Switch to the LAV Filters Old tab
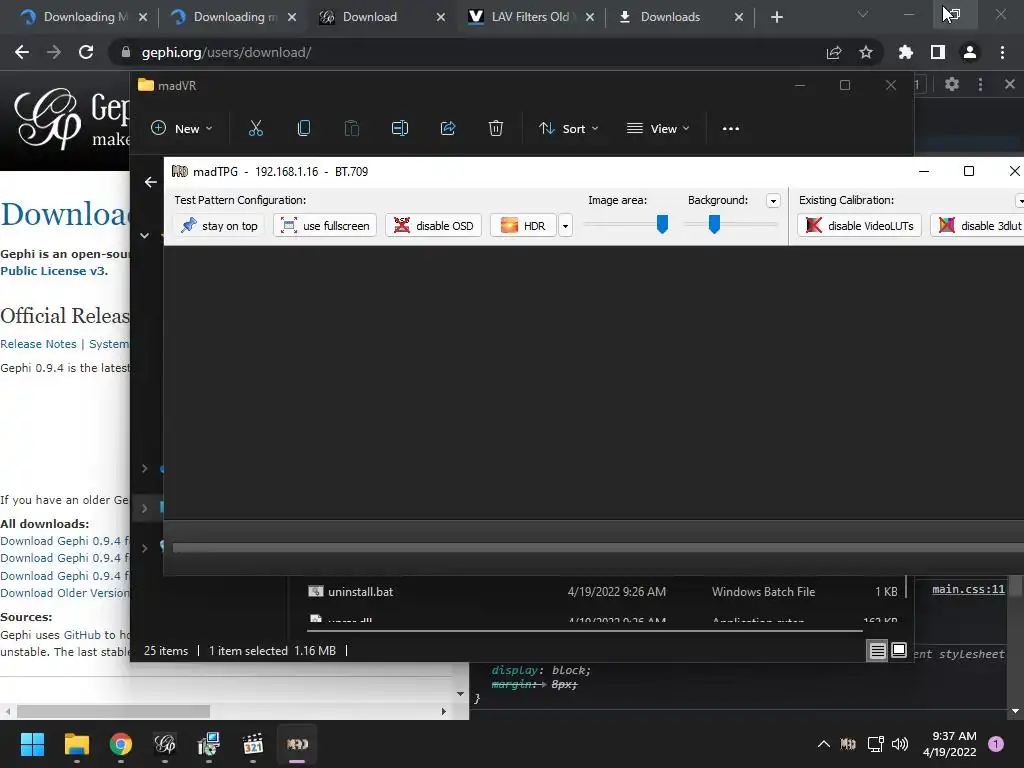This screenshot has height=768, width=1024. 530,17
